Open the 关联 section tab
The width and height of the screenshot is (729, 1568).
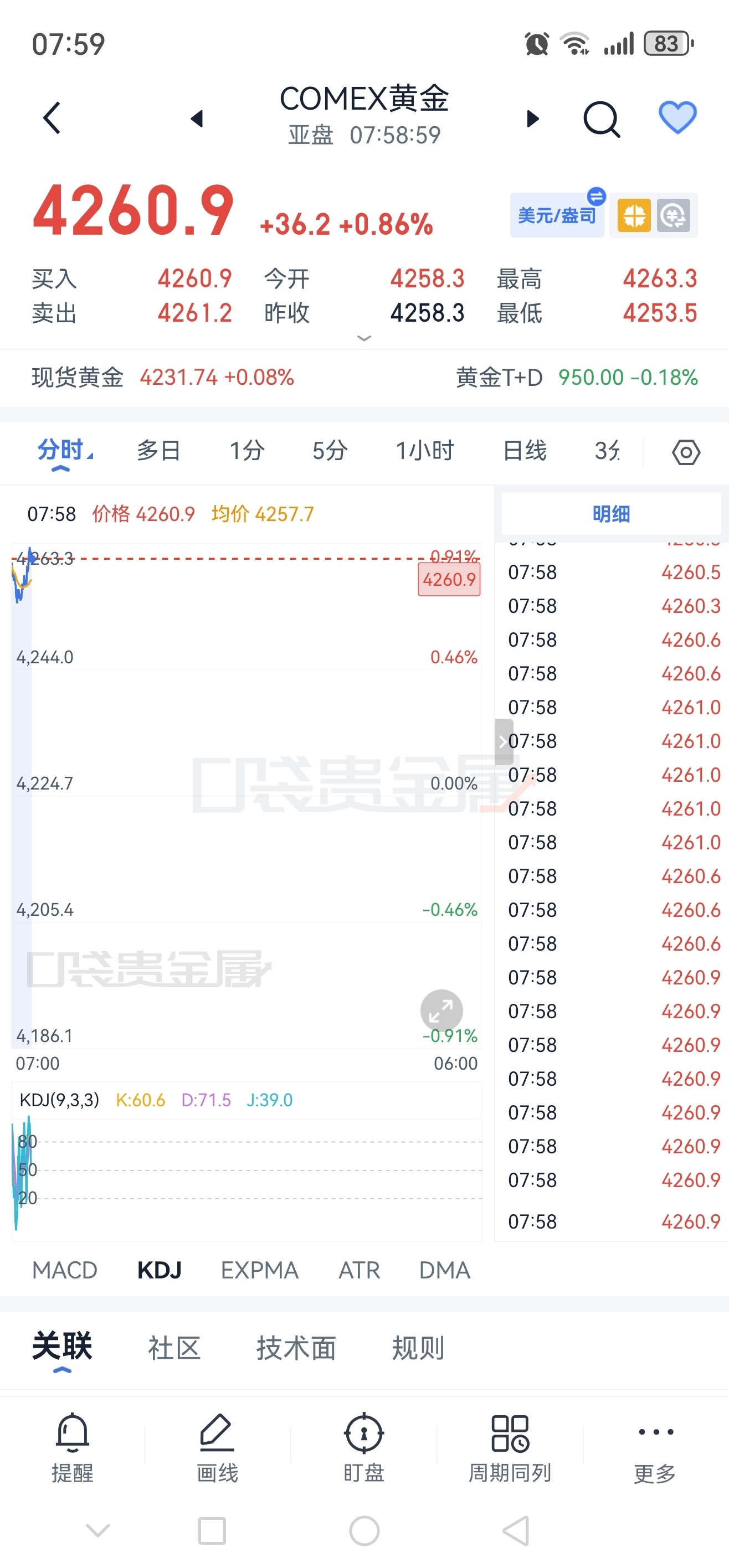(62, 1346)
